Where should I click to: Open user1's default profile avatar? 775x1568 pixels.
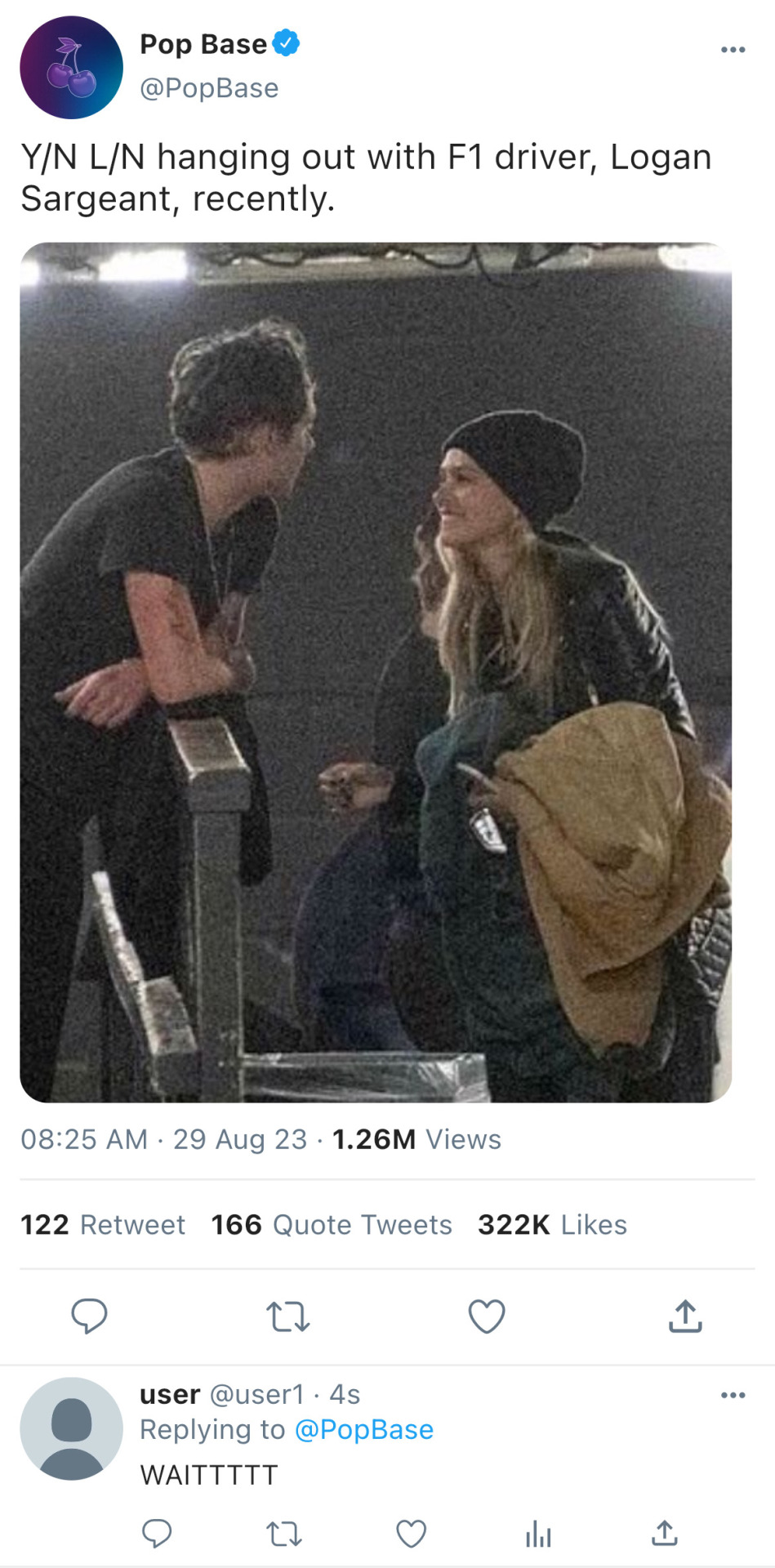71,1428
